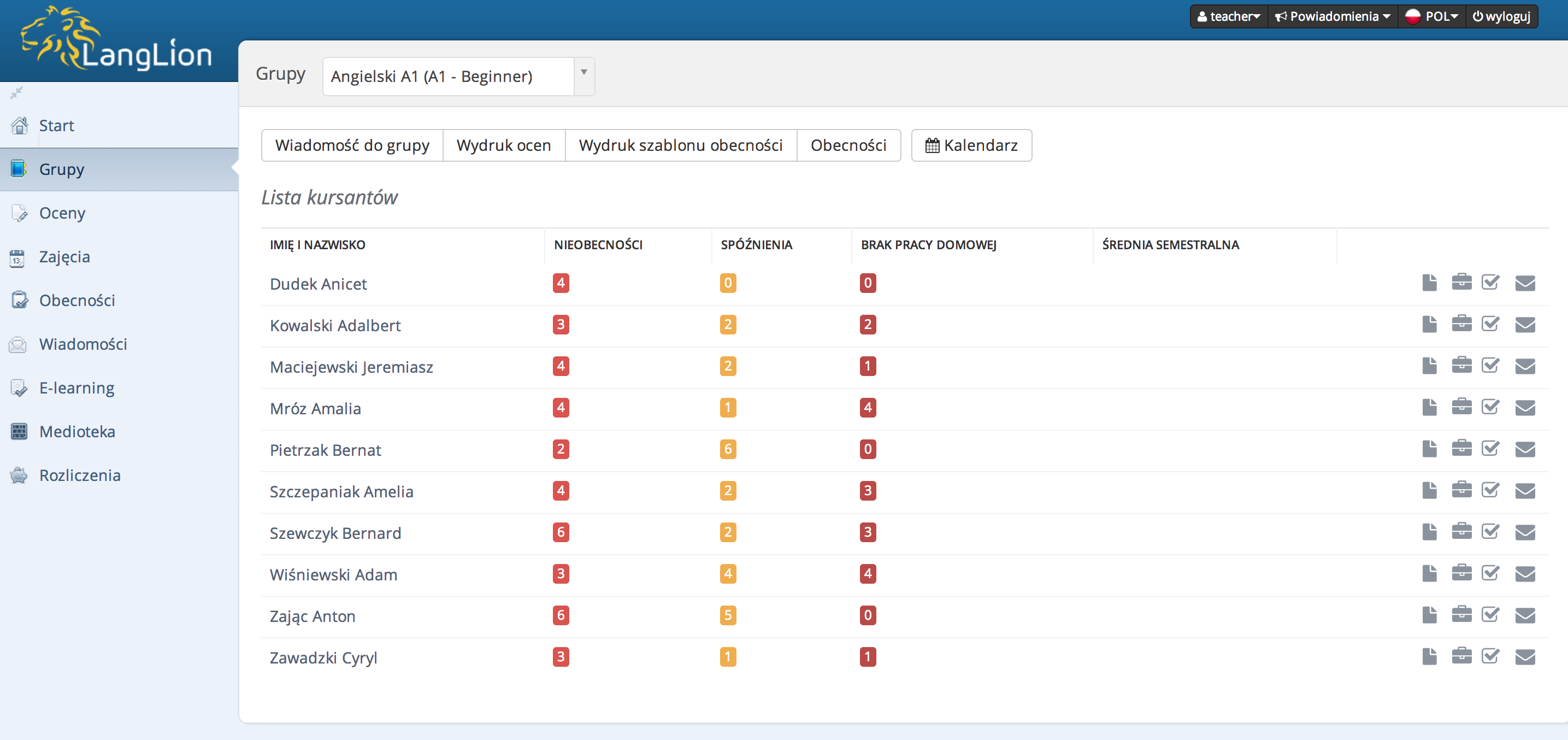Open the Powiadomienia notifications dropdown
This screenshot has height=740, width=1568.
[x=1333, y=16]
